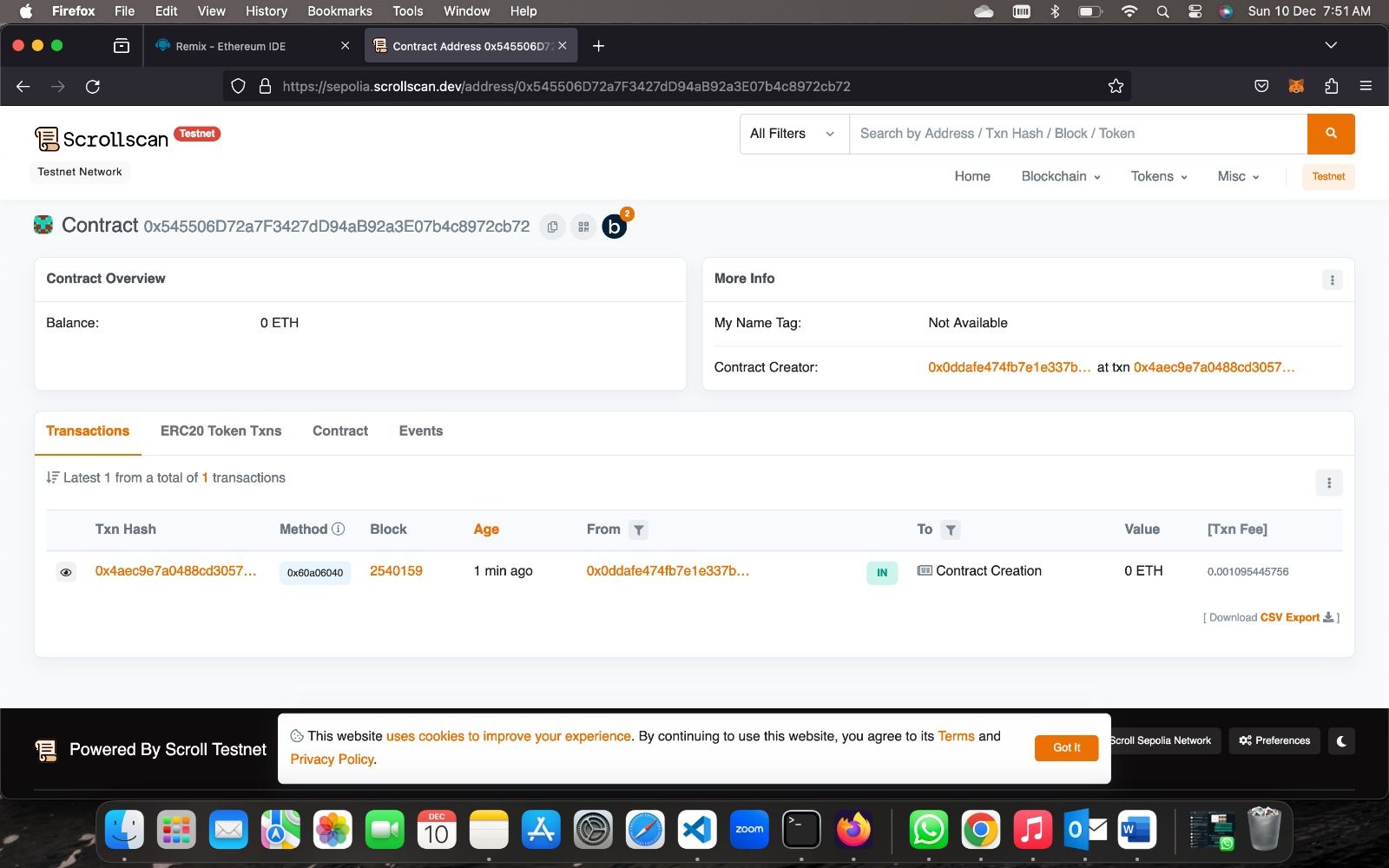Open Contract Creator address link
1389x868 pixels.
click(x=1010, y=367)
